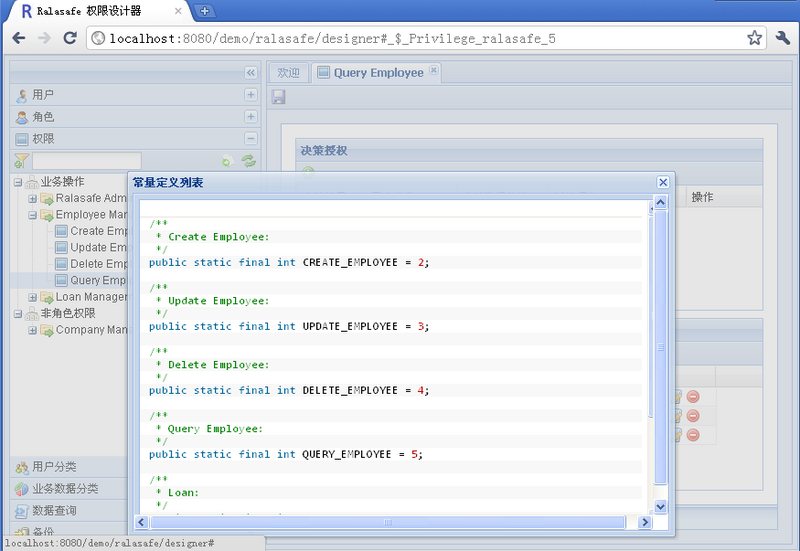Click the privilege search input field
Viewport: 800px width, 551px height.
(86, 161)
